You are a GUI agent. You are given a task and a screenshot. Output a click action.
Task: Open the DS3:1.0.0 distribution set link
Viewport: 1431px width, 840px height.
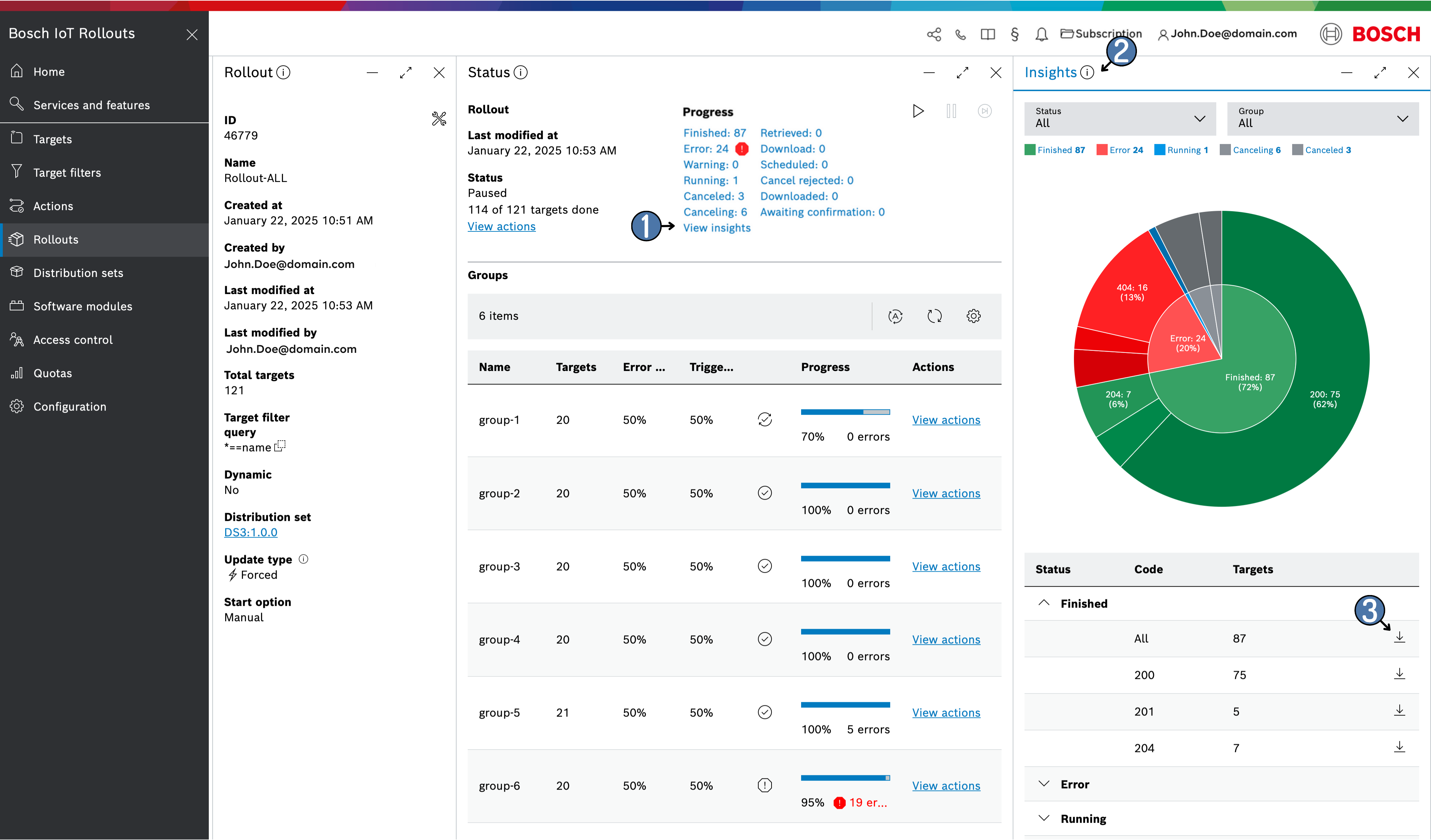(x=251, y=532)
